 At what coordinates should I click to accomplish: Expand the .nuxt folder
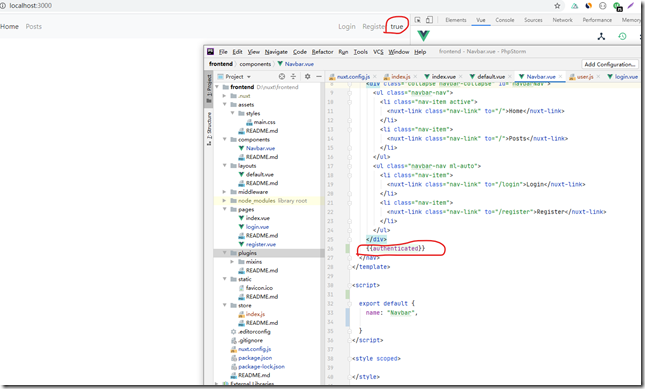pyautogui.click(x=225, y=96)
